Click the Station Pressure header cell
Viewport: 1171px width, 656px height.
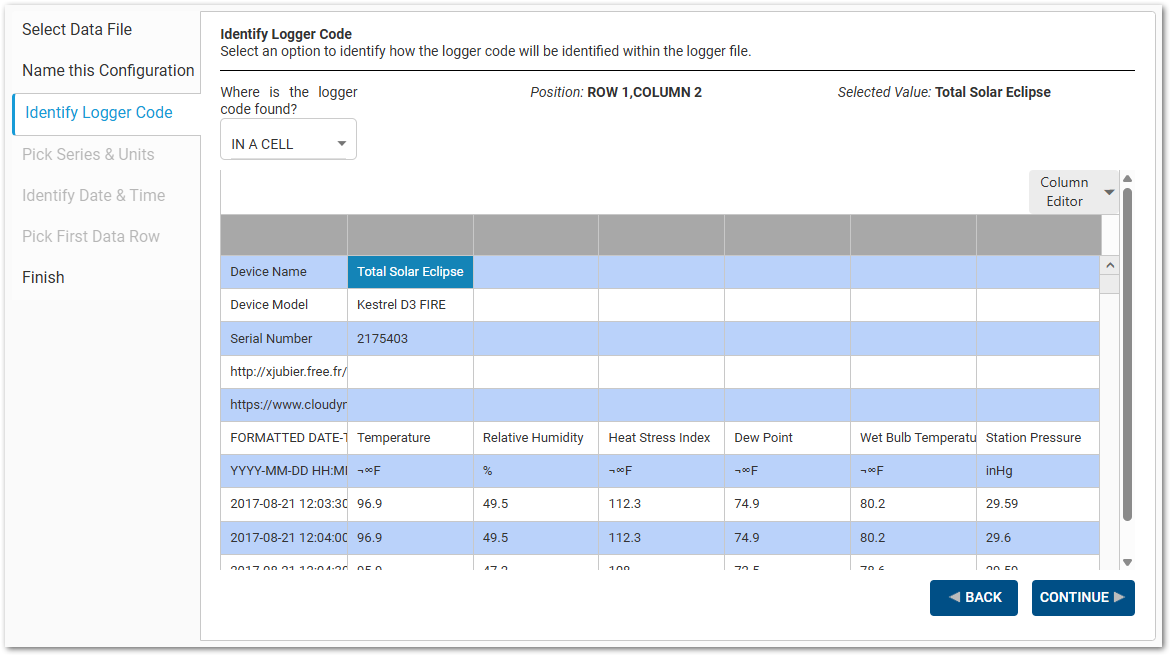(x=1037, y=437)
